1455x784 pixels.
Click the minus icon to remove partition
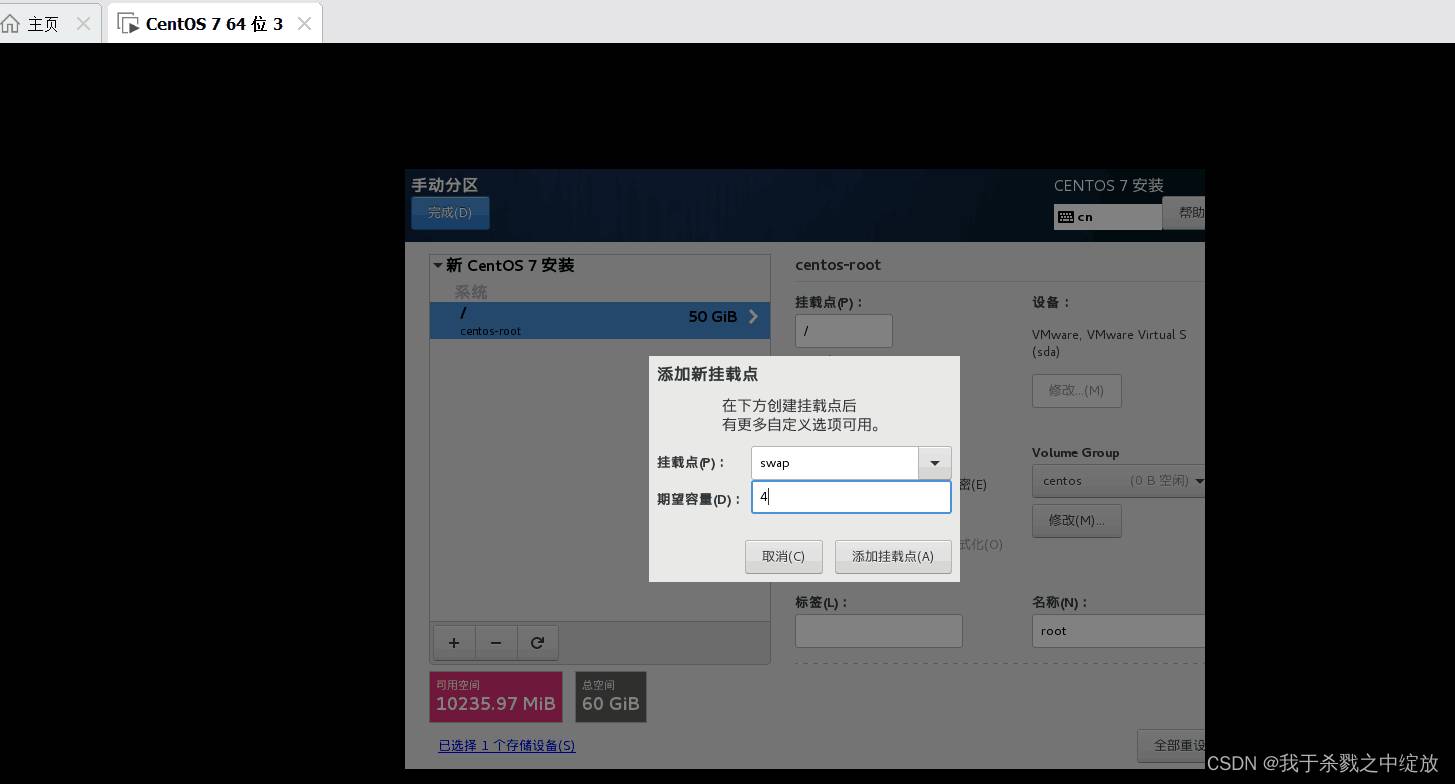pyautogui.click(x=496, y=643)
